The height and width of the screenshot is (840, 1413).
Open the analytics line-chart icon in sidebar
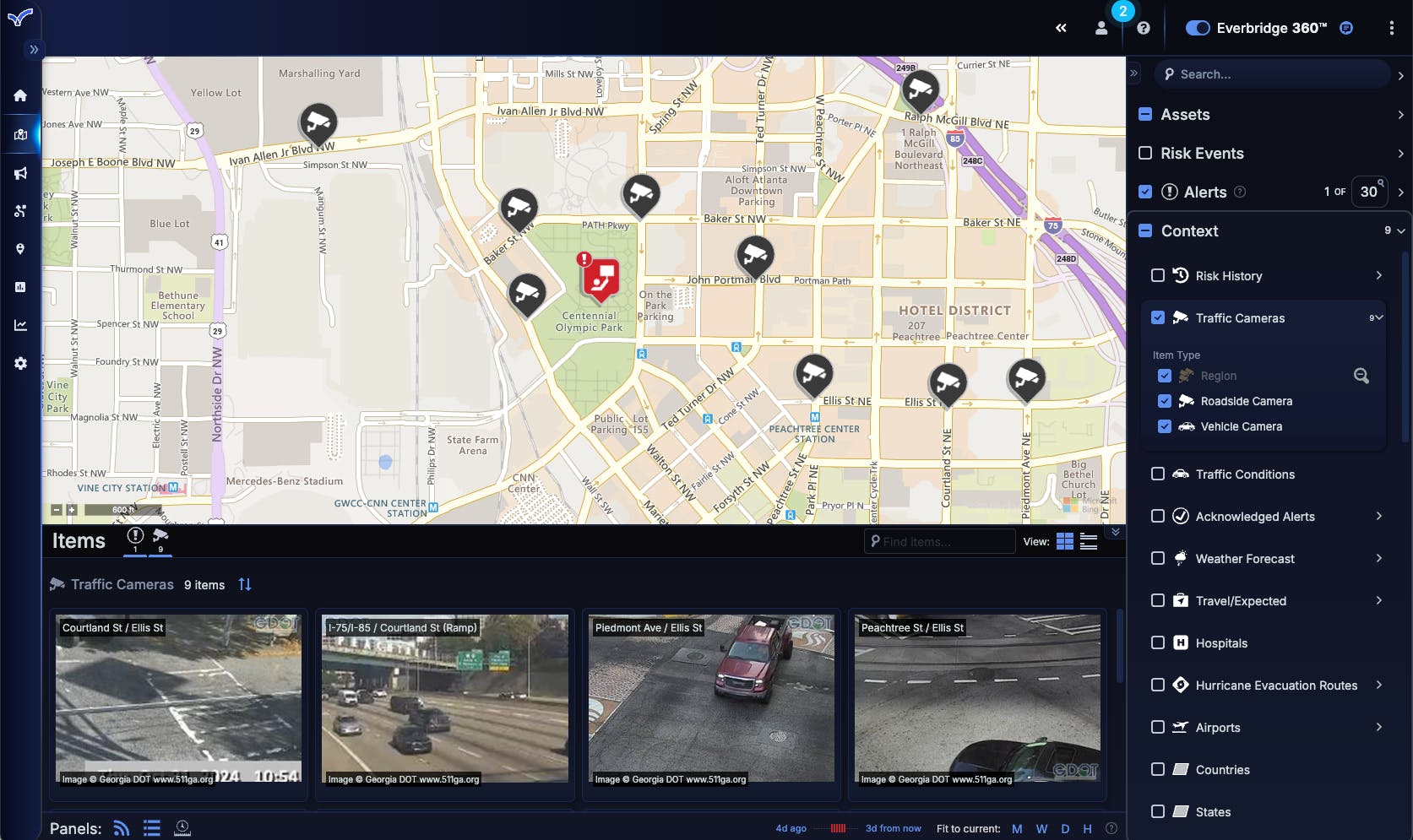(21, 324)
